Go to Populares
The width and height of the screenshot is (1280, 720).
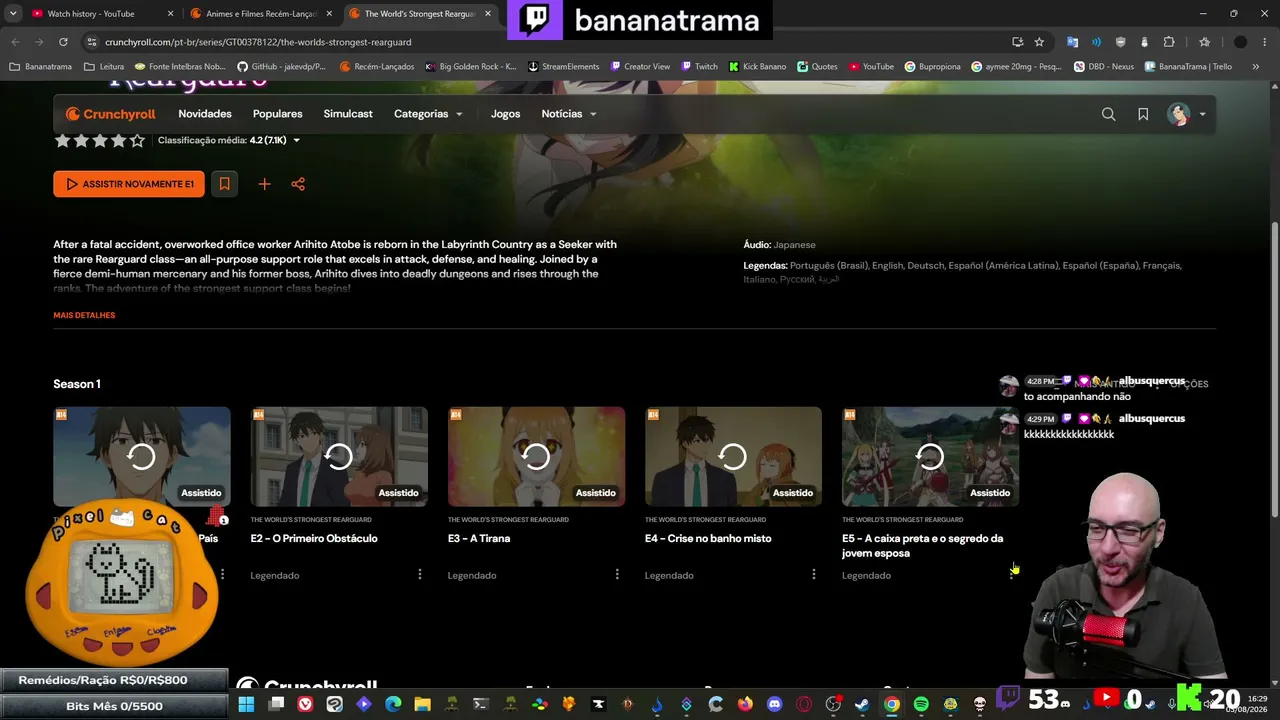click(x=278, y=114)
